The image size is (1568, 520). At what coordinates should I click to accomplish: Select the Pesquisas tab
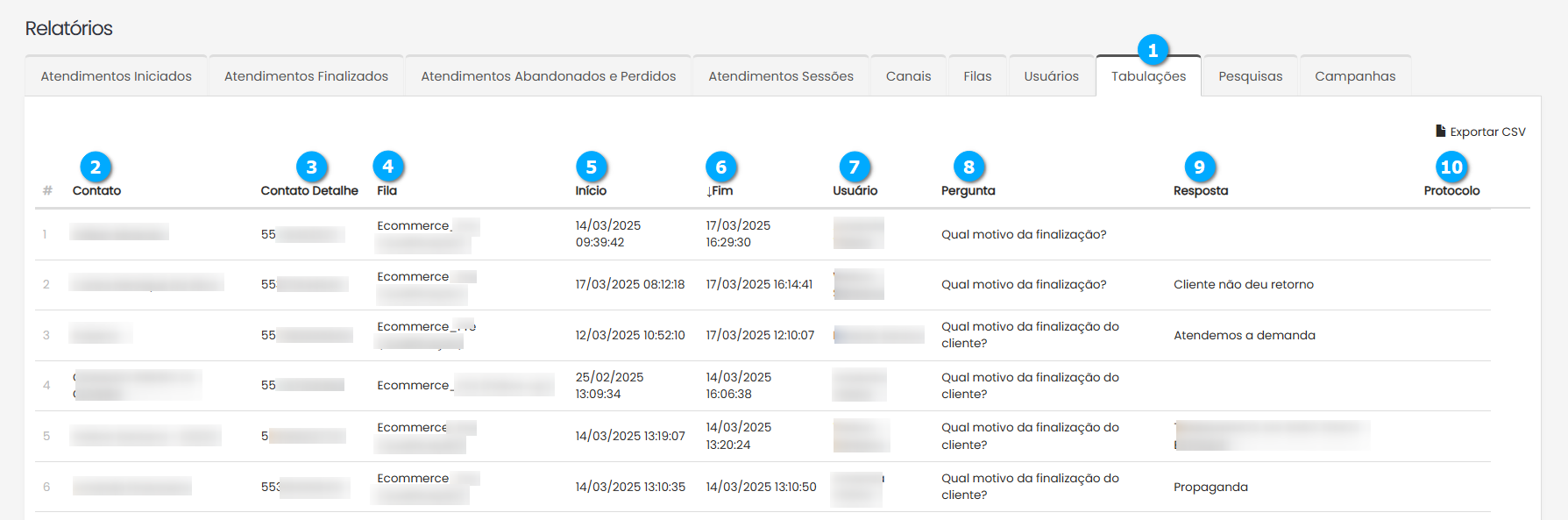1250,76
